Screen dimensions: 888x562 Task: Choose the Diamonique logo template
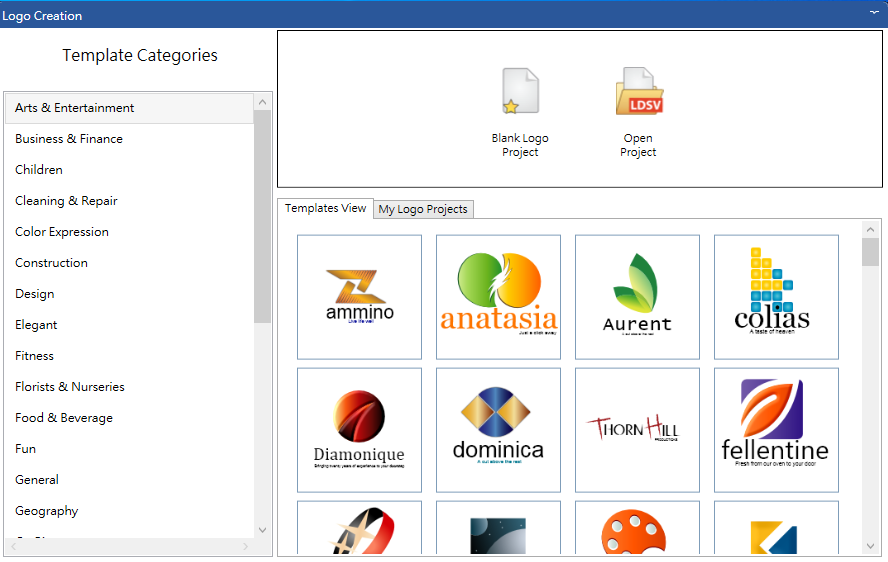tap(360, 430)
